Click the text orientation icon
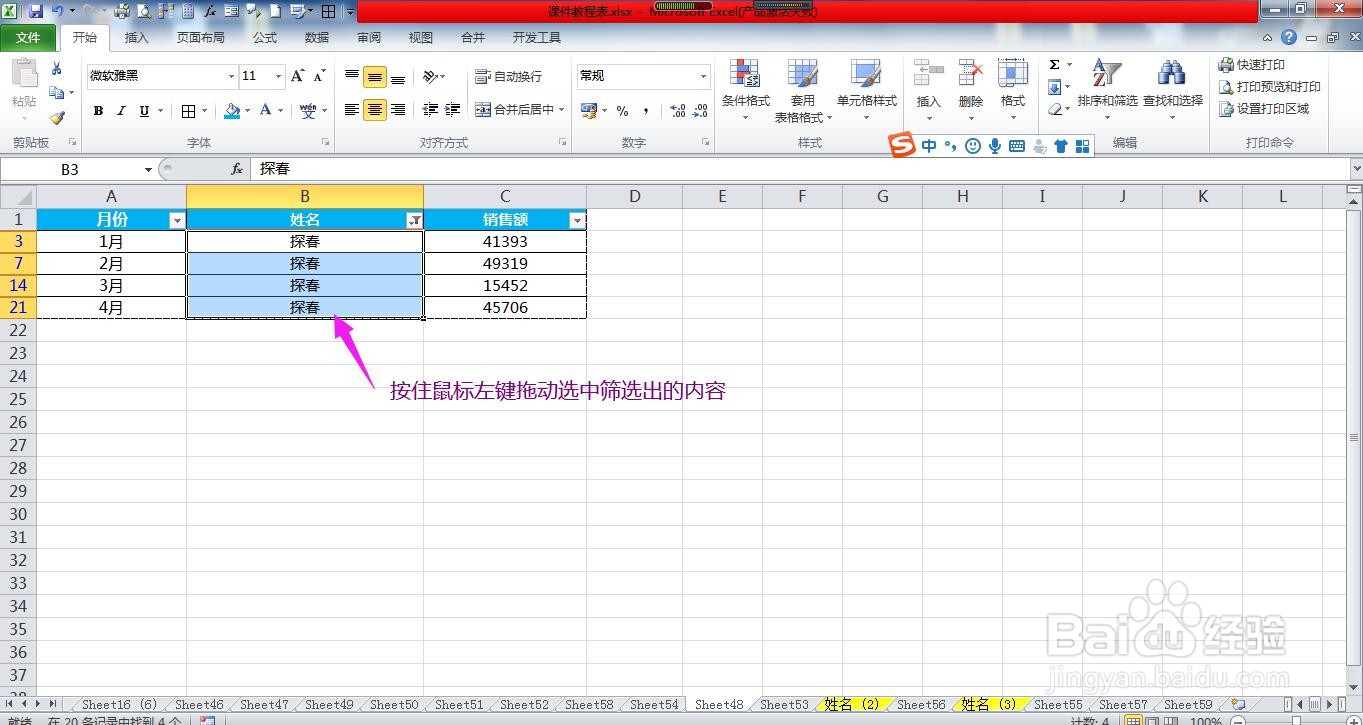 point(430,76)
